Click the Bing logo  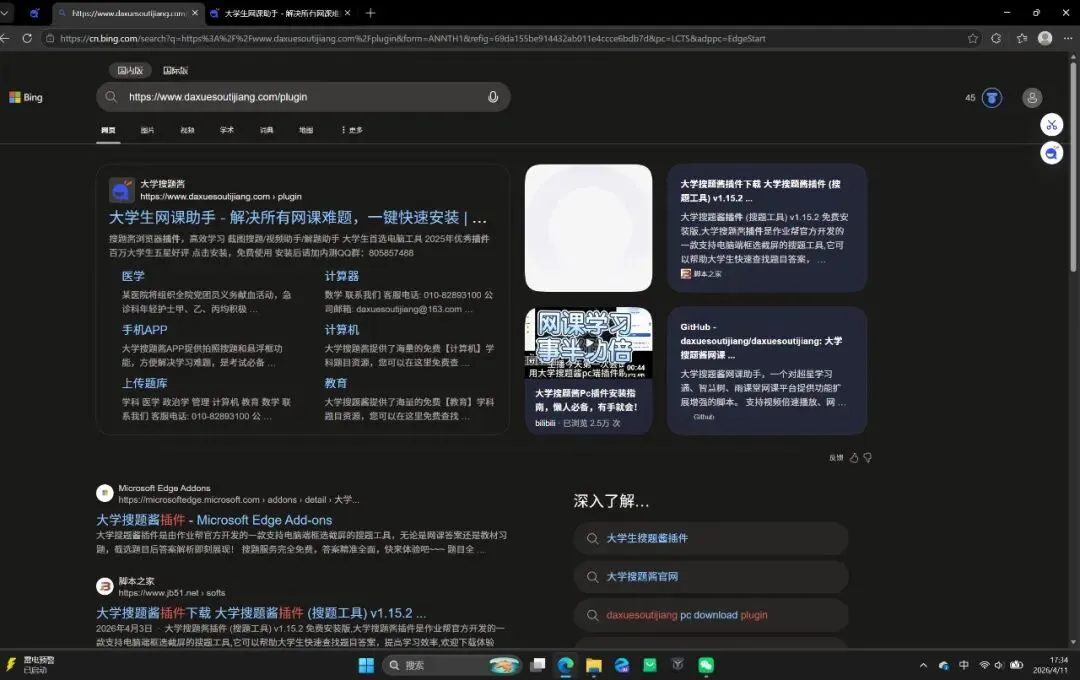[25, 97]
